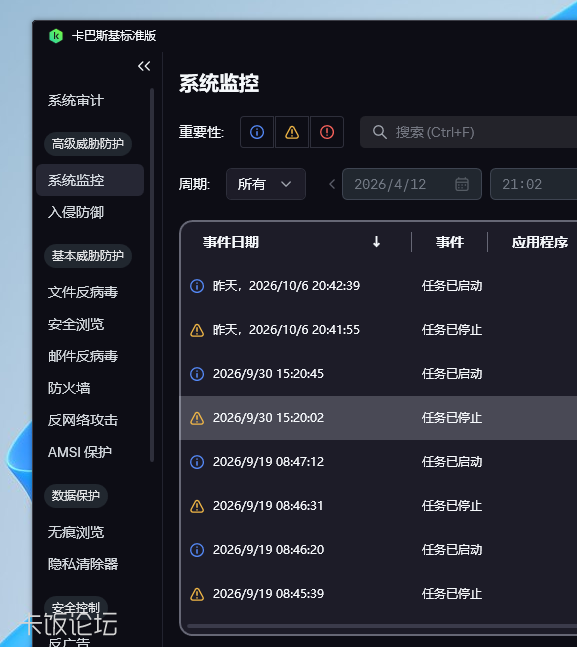
Task: Click info icon on 15:20:45 row
Action: tap(197, 374)
